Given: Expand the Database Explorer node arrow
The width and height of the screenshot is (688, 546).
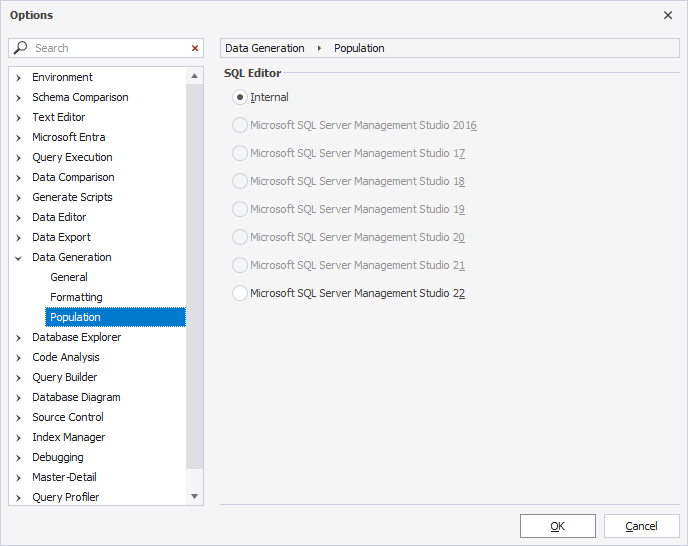Looking at the screenshot, I should click(x=18, y=338).
